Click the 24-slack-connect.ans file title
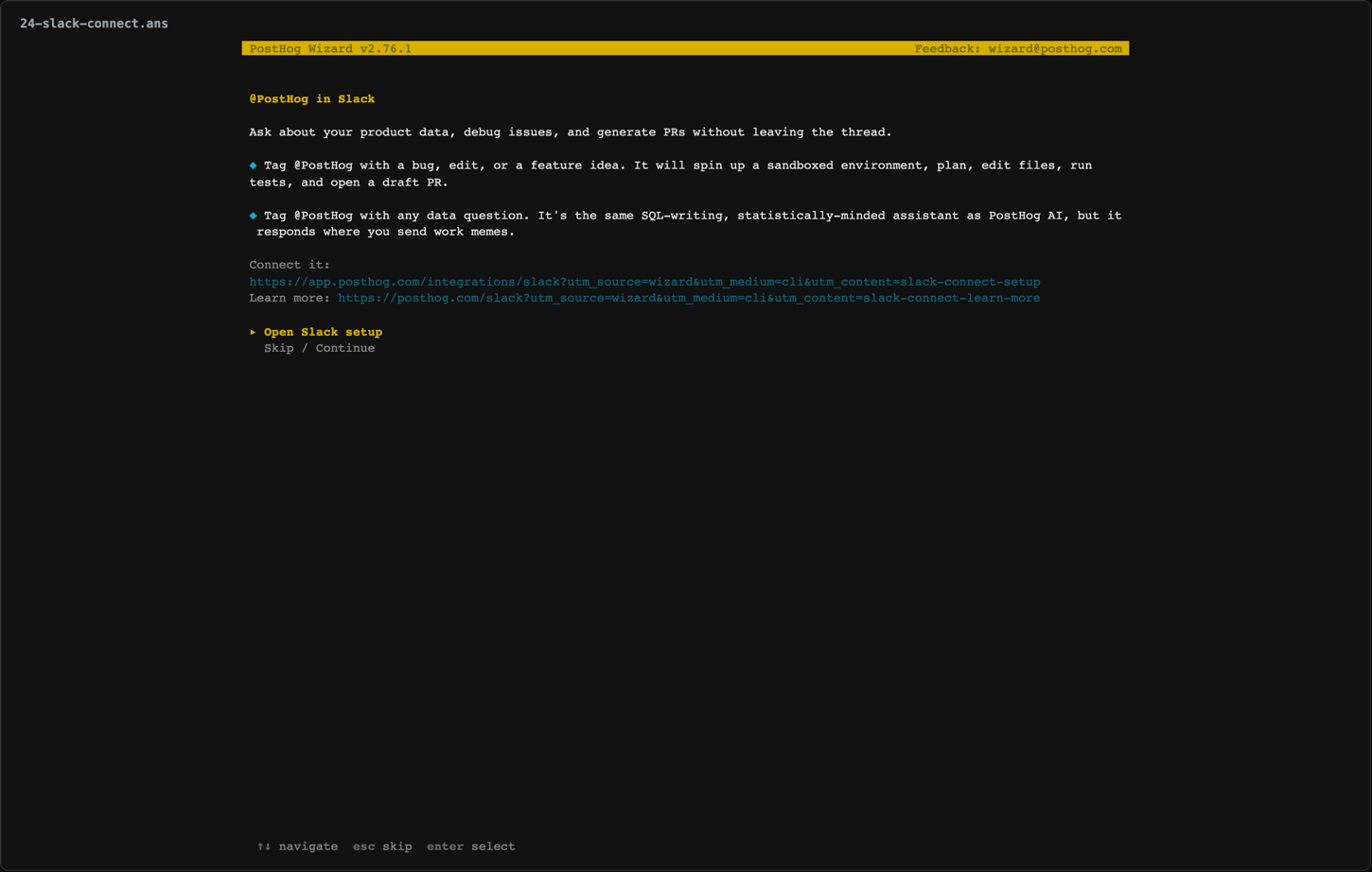 tap(94, 24)
